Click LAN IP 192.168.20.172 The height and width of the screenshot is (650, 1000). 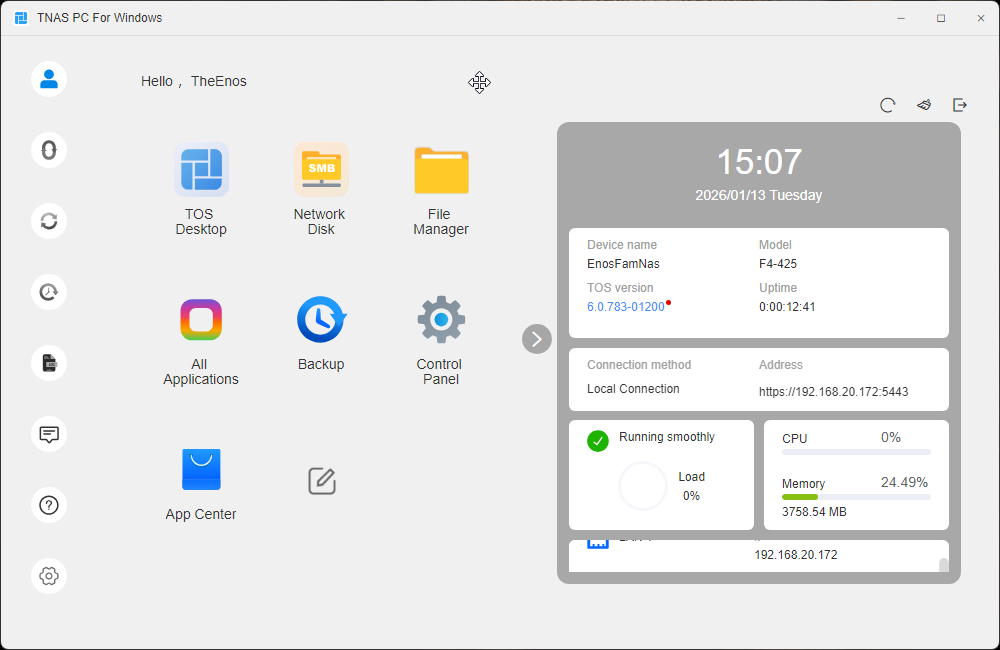tap(796, 555)
